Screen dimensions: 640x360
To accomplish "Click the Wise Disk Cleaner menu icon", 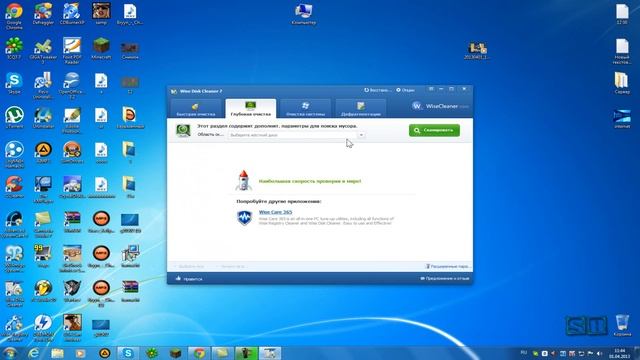I will tap(431, 89).
